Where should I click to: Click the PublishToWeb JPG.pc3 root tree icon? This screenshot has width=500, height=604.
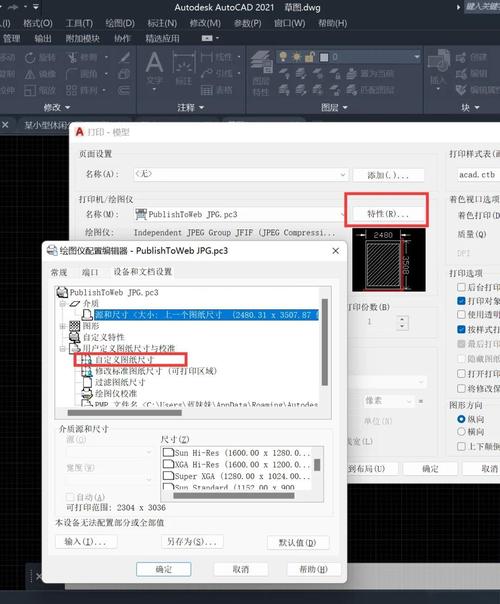pyautogui.click(x=62, y=292)
